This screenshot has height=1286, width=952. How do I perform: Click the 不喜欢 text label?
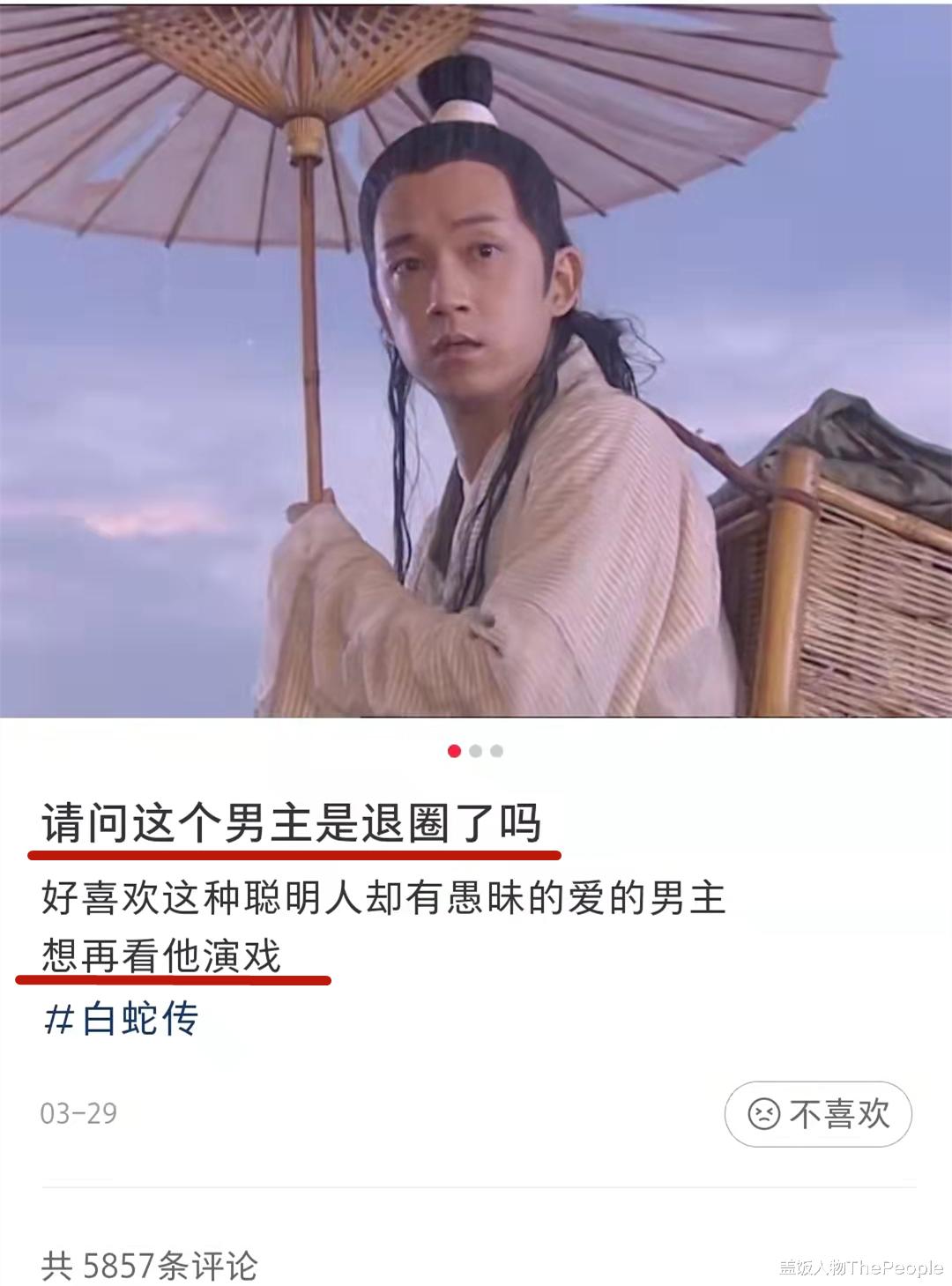click(x=840, y=1114)
